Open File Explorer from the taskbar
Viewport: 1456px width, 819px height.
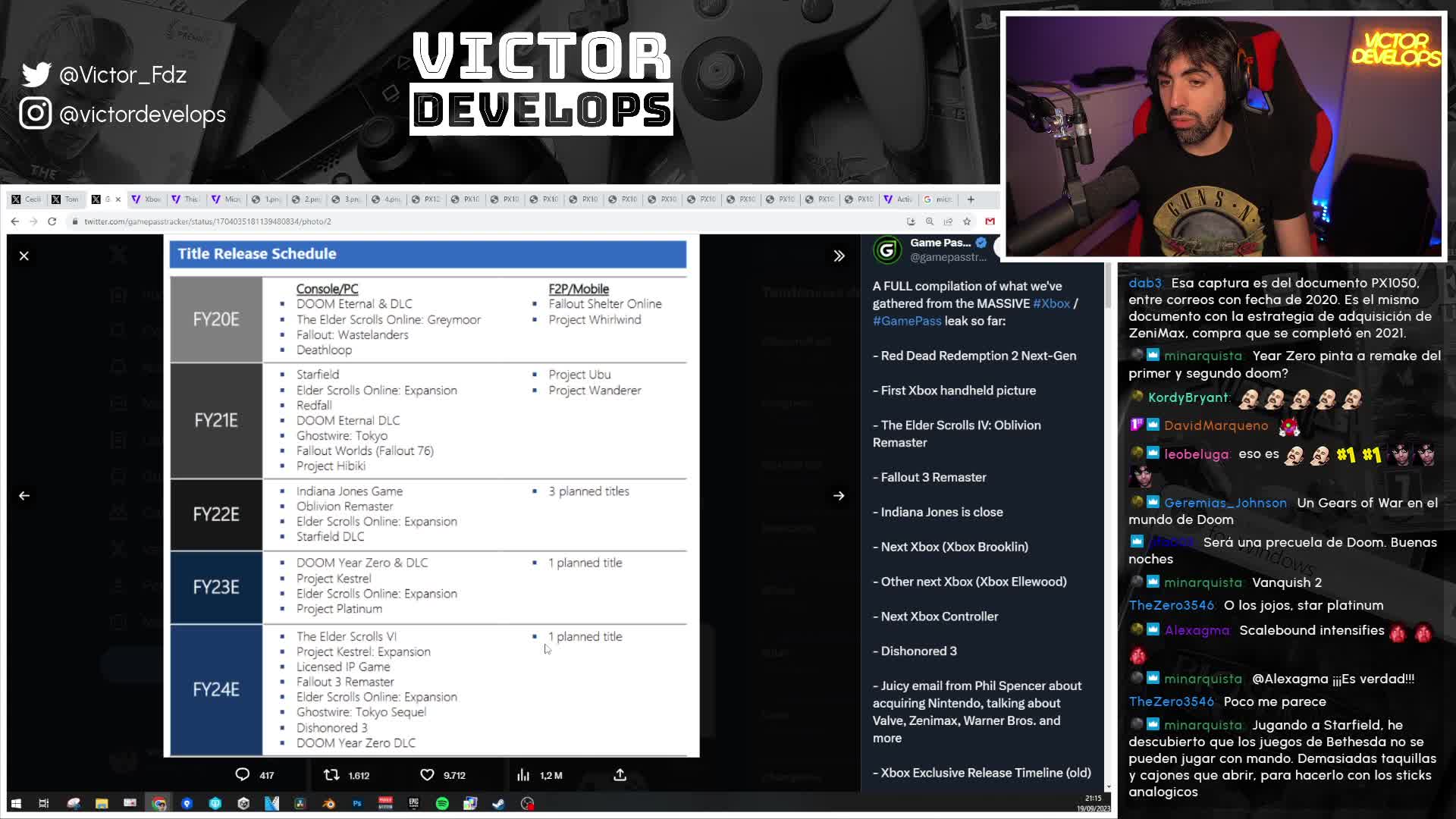tap(102, 804)
